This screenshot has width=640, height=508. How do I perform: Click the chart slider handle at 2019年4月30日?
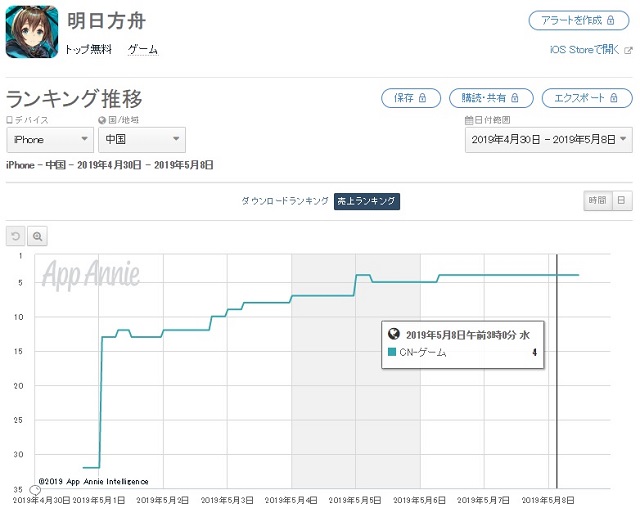click(x=35, y=490)
